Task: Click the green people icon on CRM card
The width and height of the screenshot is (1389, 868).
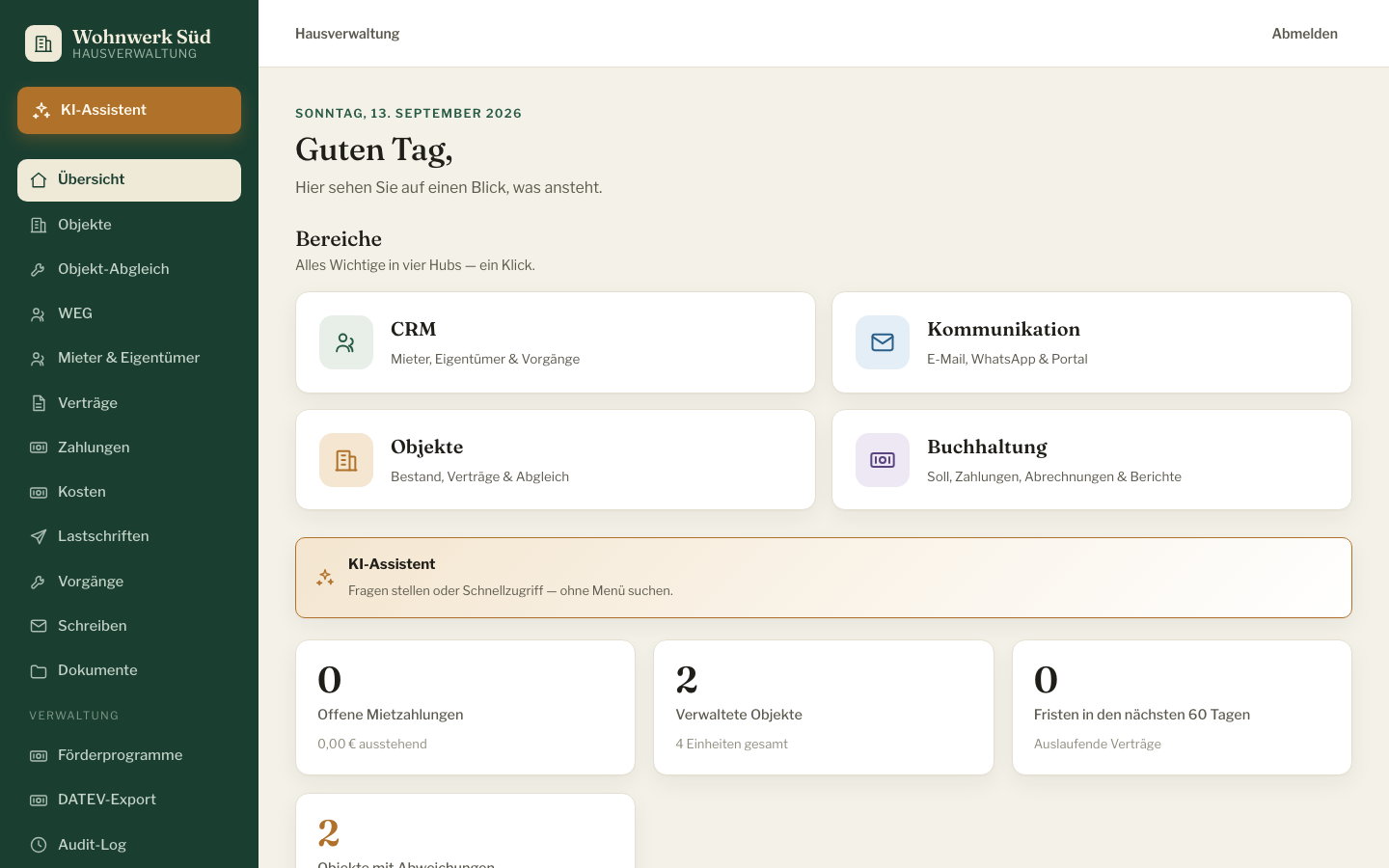Action: click(346, 342)
